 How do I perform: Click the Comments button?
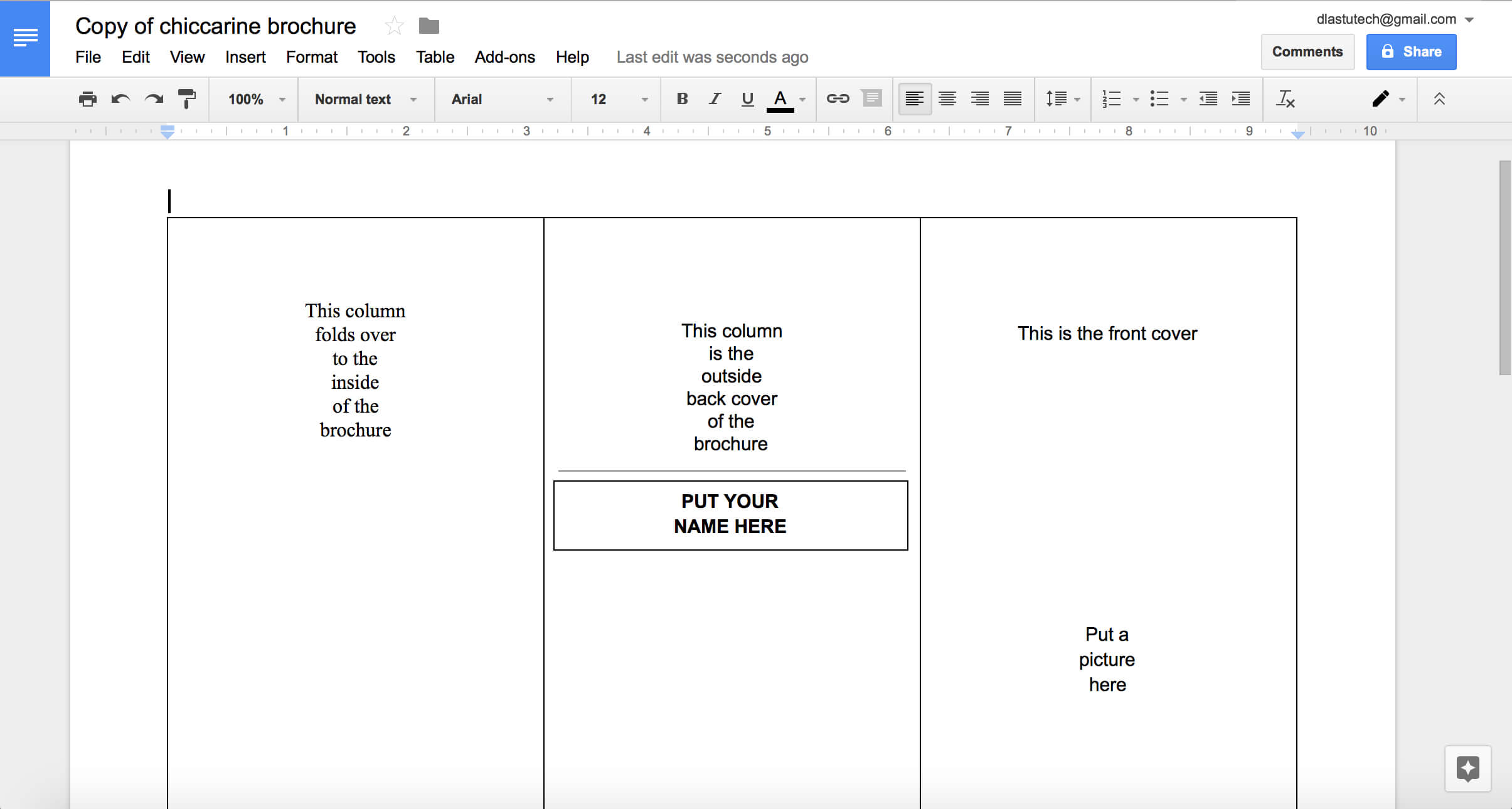click(x=1308, y=52)
